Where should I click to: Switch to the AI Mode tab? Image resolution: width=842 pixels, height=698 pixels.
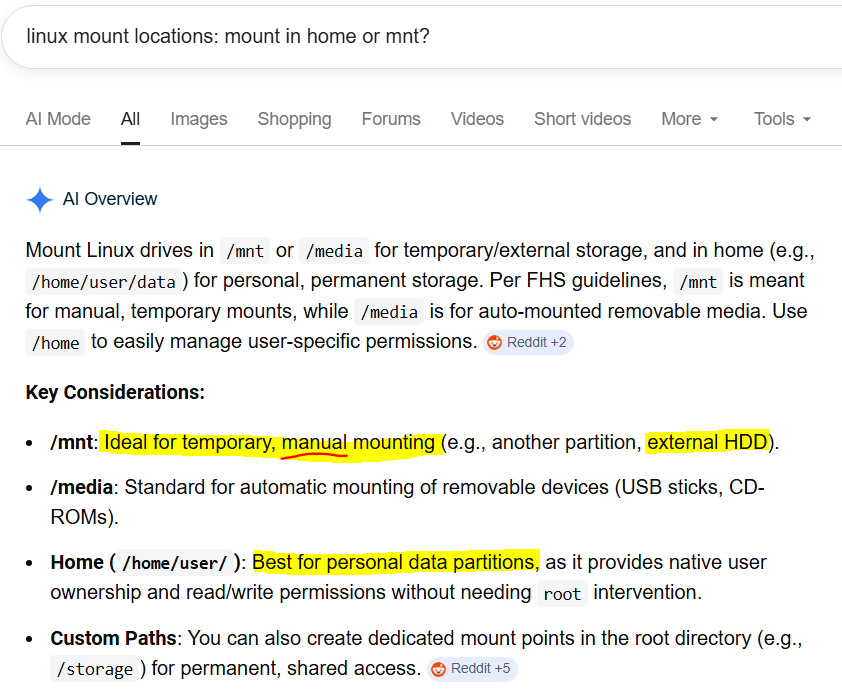tap(58, 119)
